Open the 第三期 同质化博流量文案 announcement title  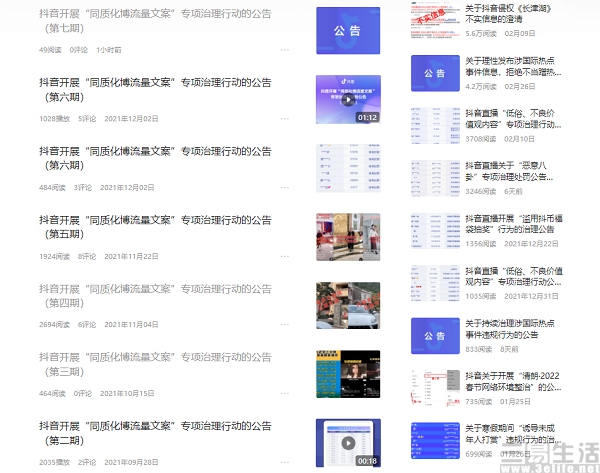pyautogui.click(x=155, y=364)
